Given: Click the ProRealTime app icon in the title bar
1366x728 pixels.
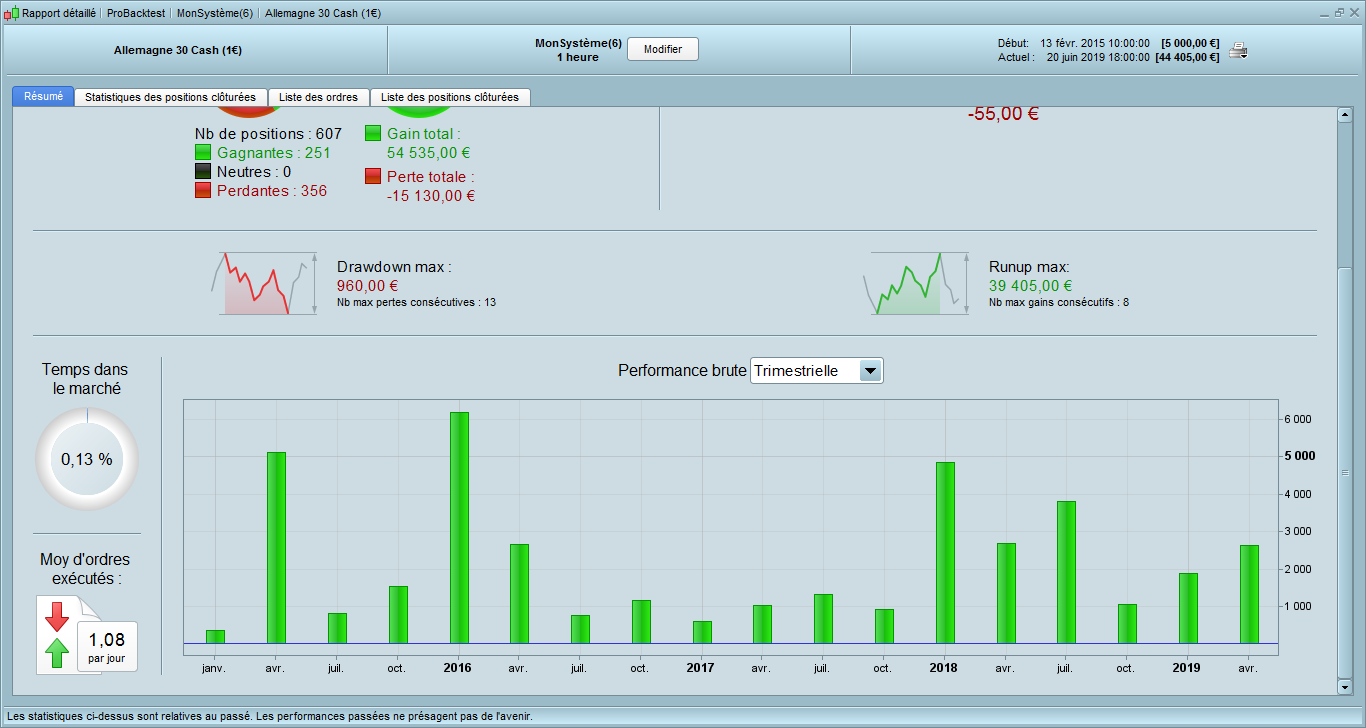Looking at the screenshot, I should click(x=11, y=14).
